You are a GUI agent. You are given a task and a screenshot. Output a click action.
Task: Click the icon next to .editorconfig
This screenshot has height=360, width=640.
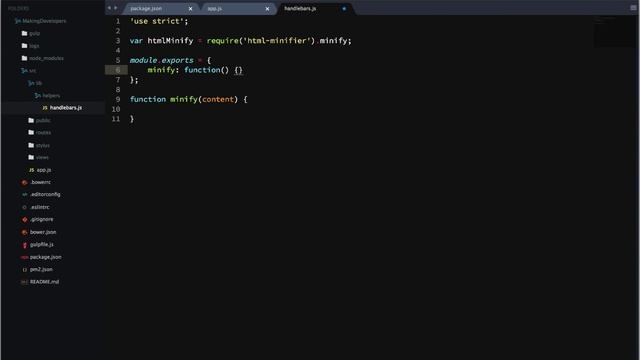point(24,195)
